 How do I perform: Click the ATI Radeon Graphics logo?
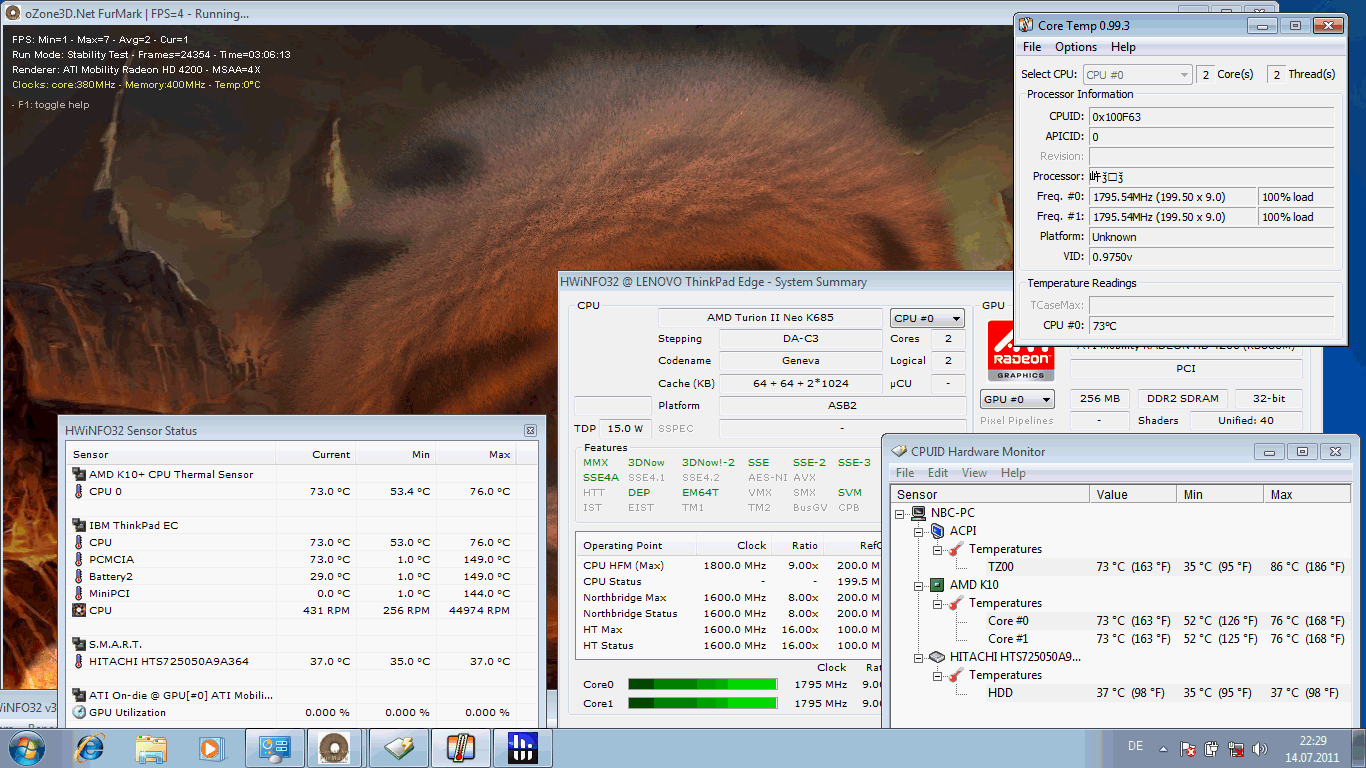point(1020,351)
